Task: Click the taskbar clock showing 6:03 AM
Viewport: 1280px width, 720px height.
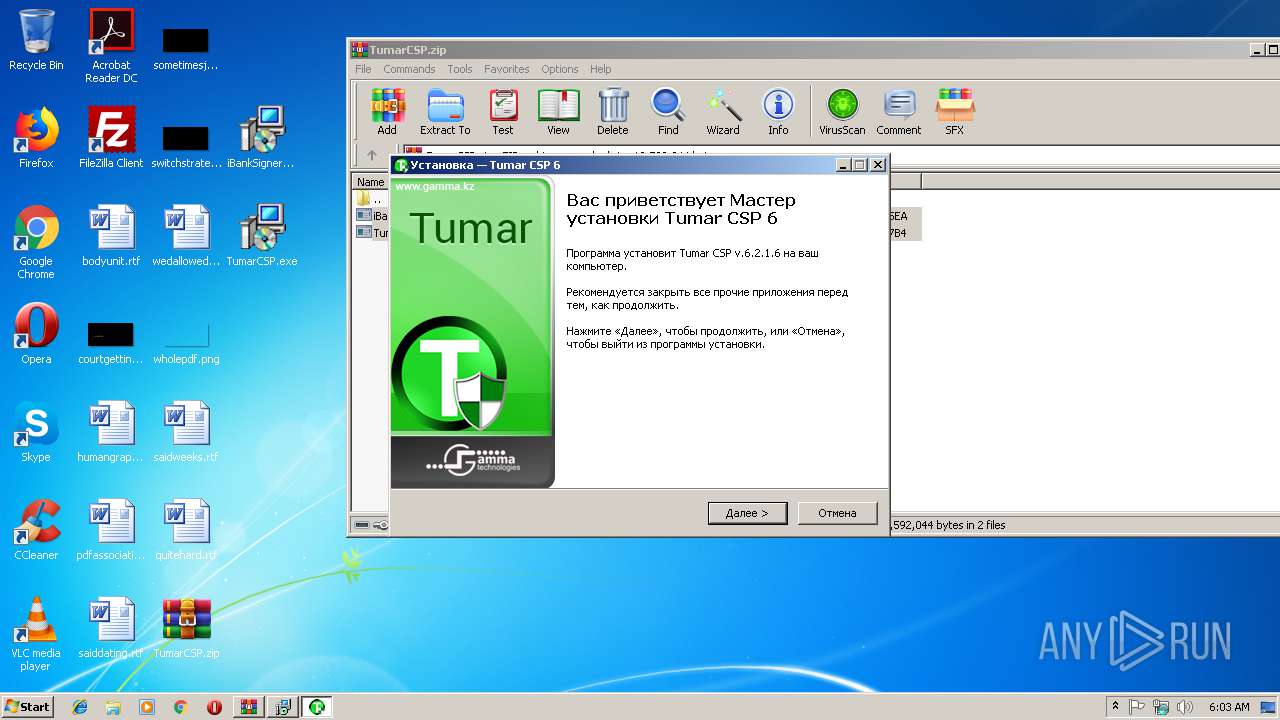Action: click(1229, 706)
